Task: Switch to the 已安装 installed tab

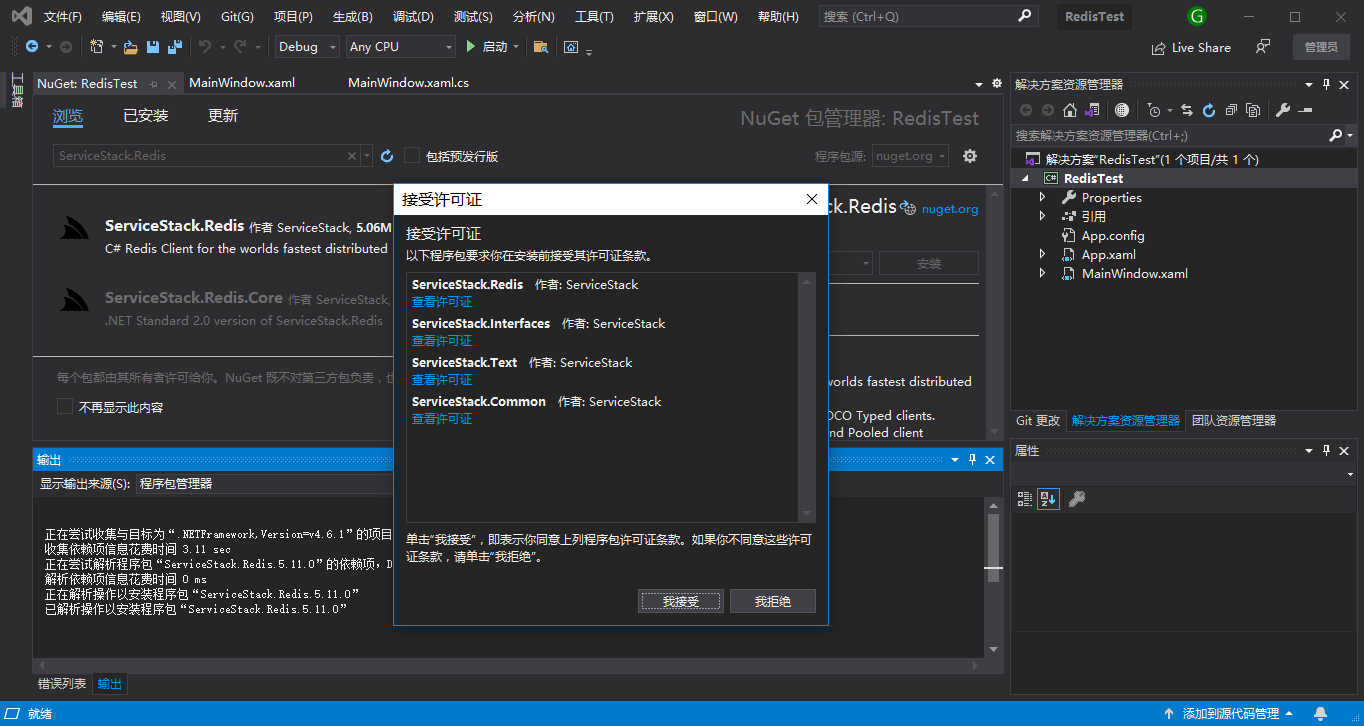Action: pos(146,116)
